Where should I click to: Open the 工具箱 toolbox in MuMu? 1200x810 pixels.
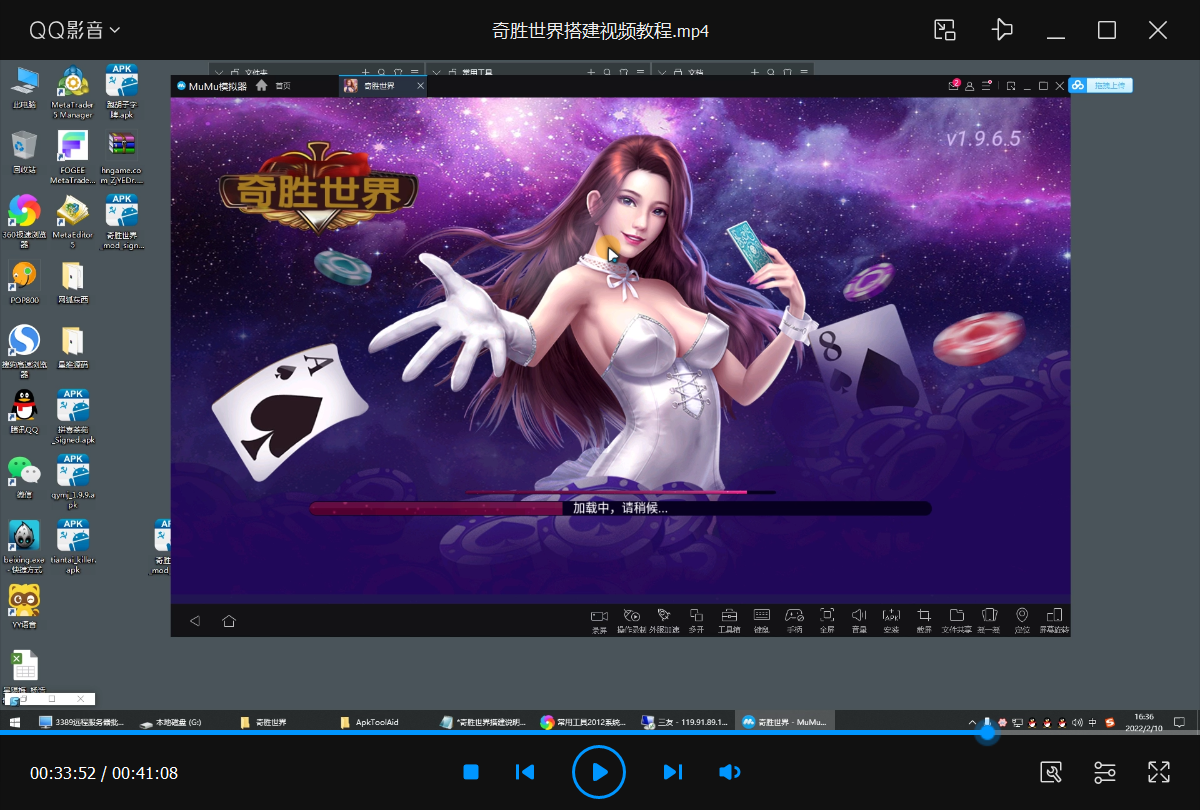point(729,620)
